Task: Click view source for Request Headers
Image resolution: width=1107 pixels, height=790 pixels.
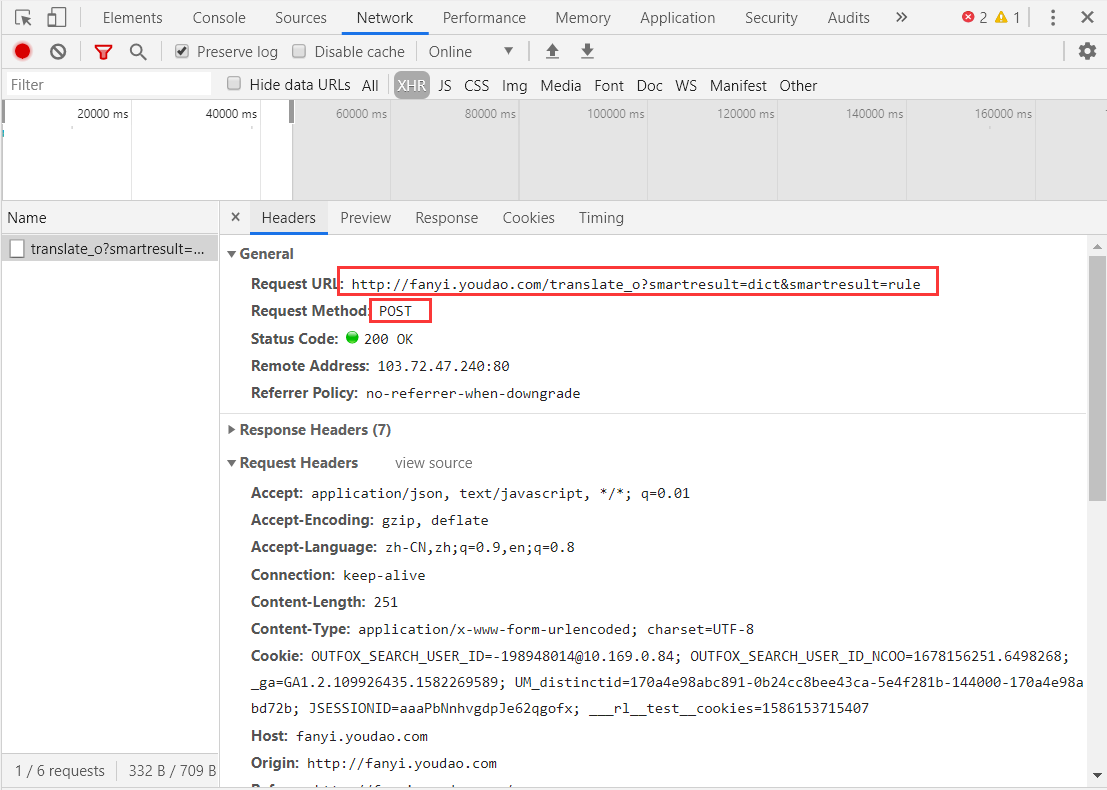Action: tap(433, 463)
